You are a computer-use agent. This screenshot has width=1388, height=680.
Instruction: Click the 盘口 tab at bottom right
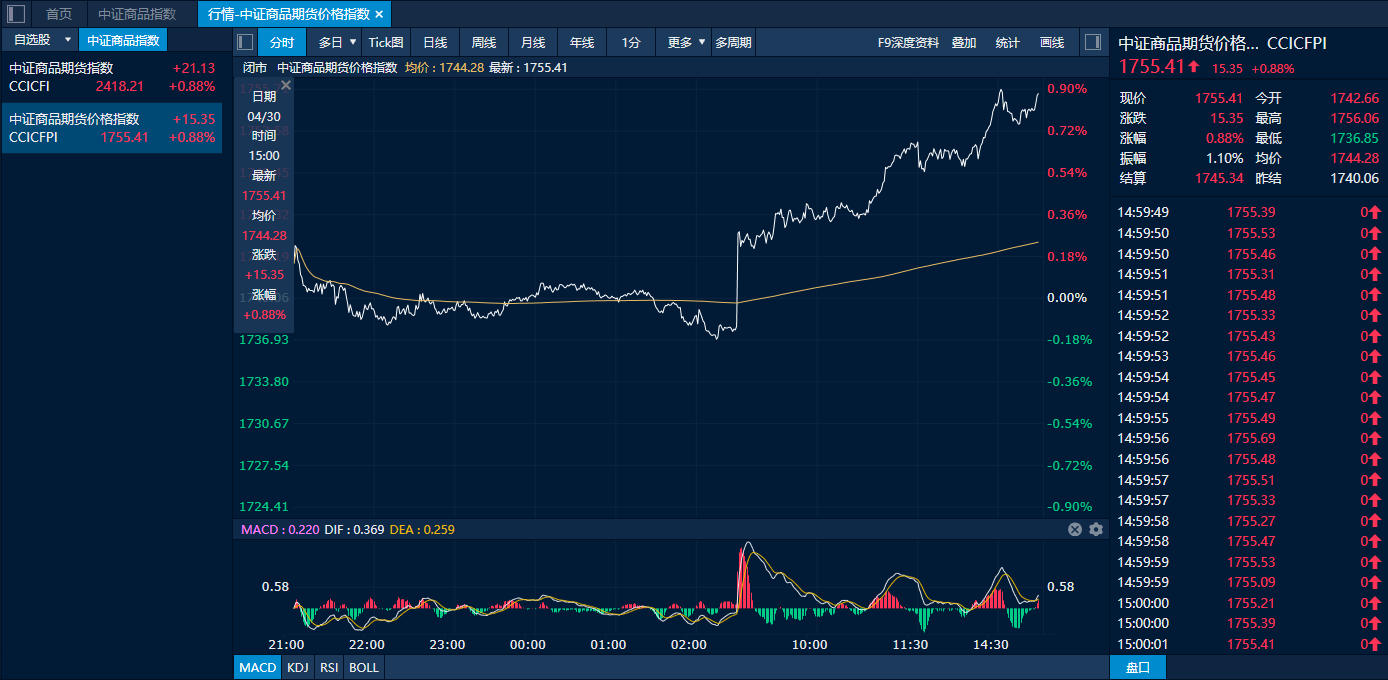click(1138, 667)
